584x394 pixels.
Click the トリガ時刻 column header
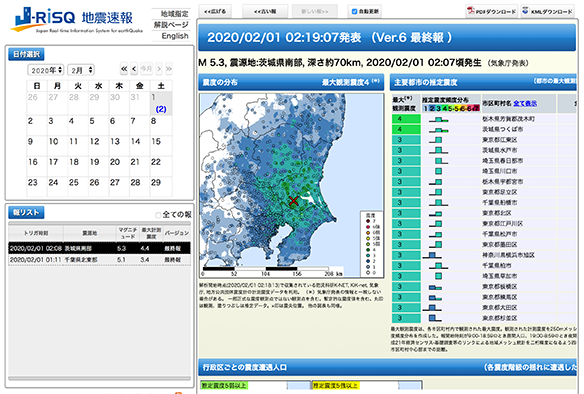(x=36, y=233)
